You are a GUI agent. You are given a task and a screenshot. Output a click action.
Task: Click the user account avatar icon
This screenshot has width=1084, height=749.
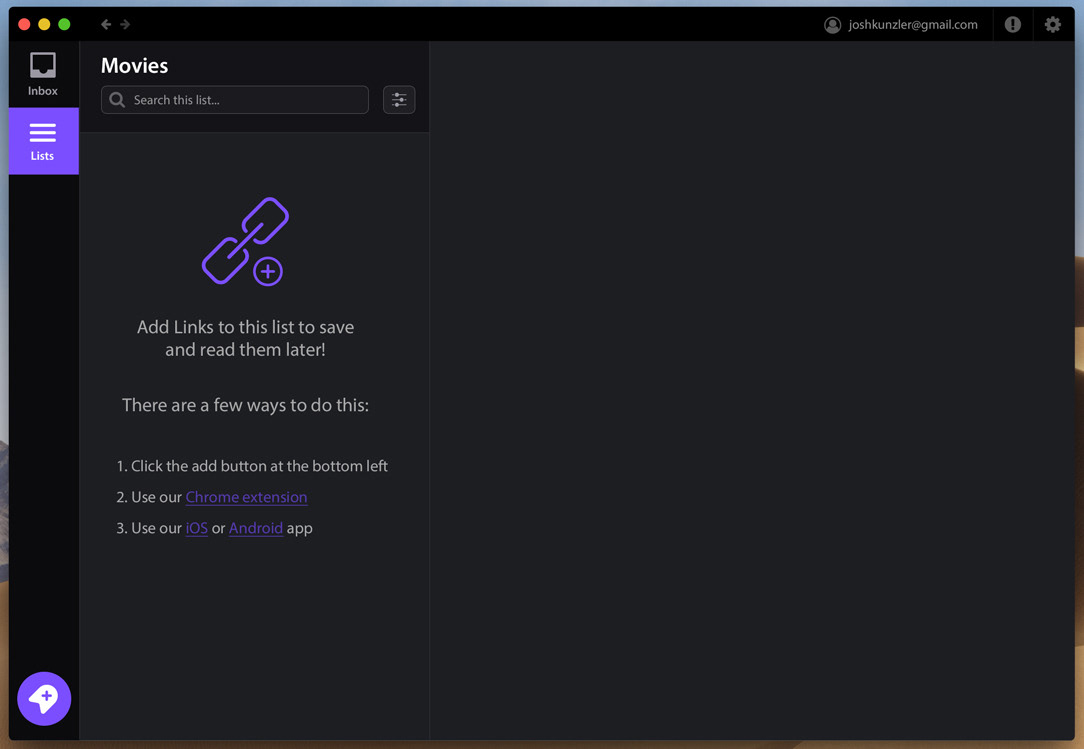tap(832, 25)
